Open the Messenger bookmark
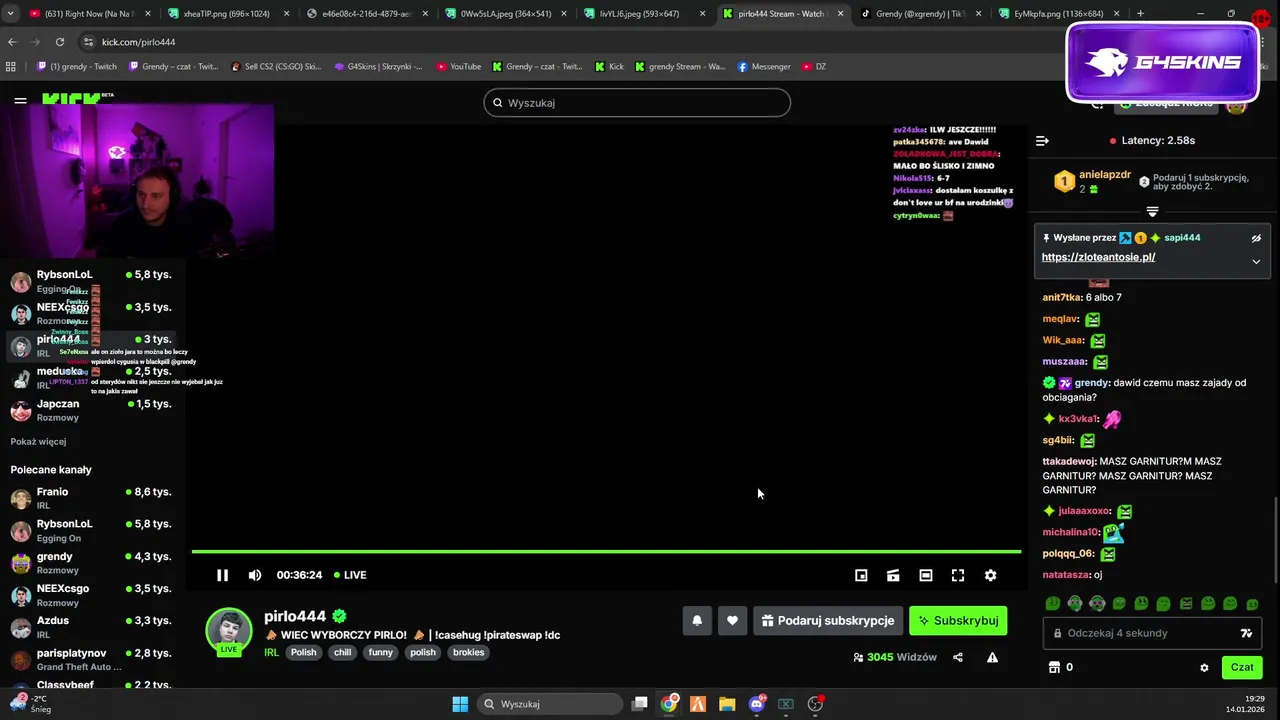This screenshot has height=720, width=1280. pos(764,67)
